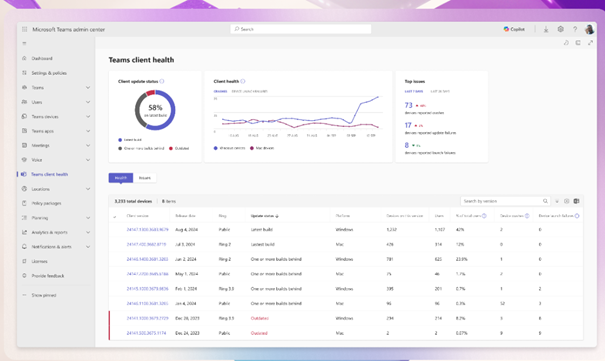The height and width of the screenshot is (361, 605).
Task: Open Policy packages in the sidebar
Action: pyautogui.click(x=46, y=203)
